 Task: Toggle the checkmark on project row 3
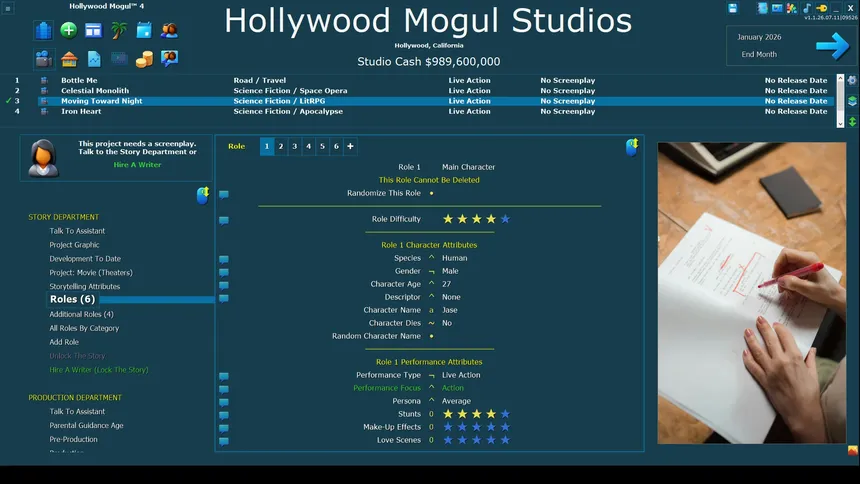coord(8,101)
